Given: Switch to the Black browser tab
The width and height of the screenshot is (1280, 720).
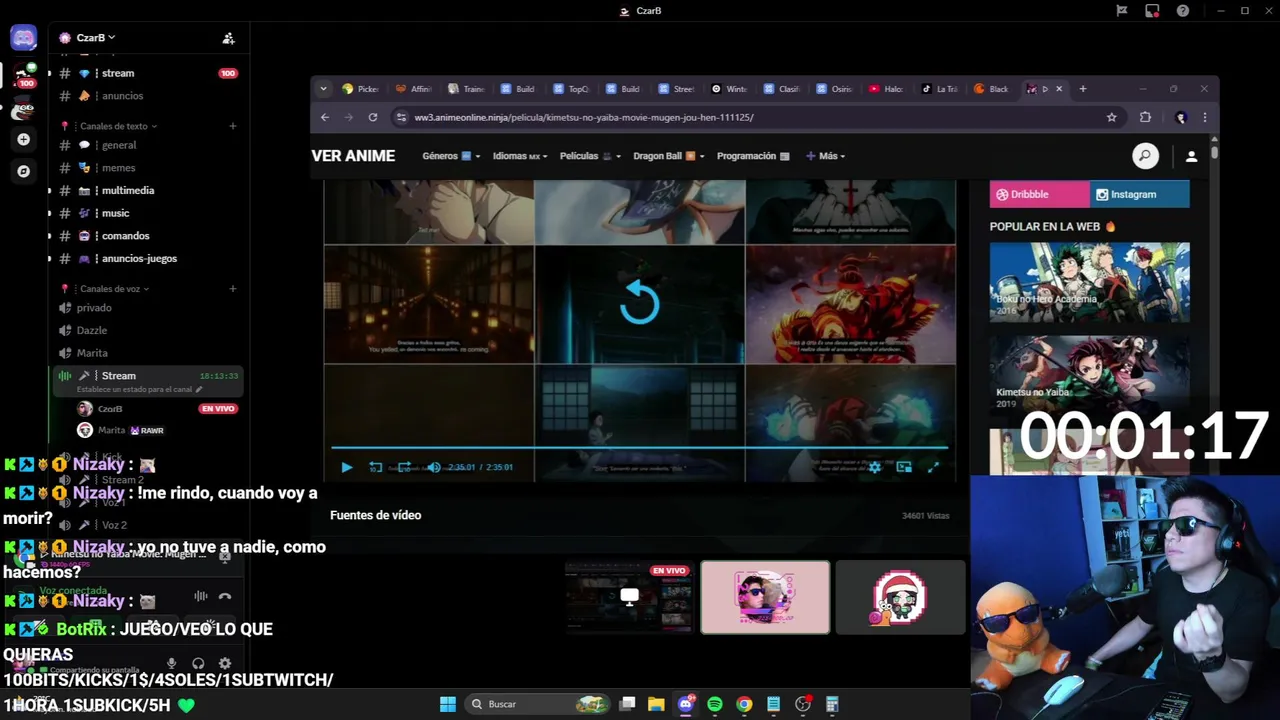Looking at the screenshot, I should [x=993, y=89].
